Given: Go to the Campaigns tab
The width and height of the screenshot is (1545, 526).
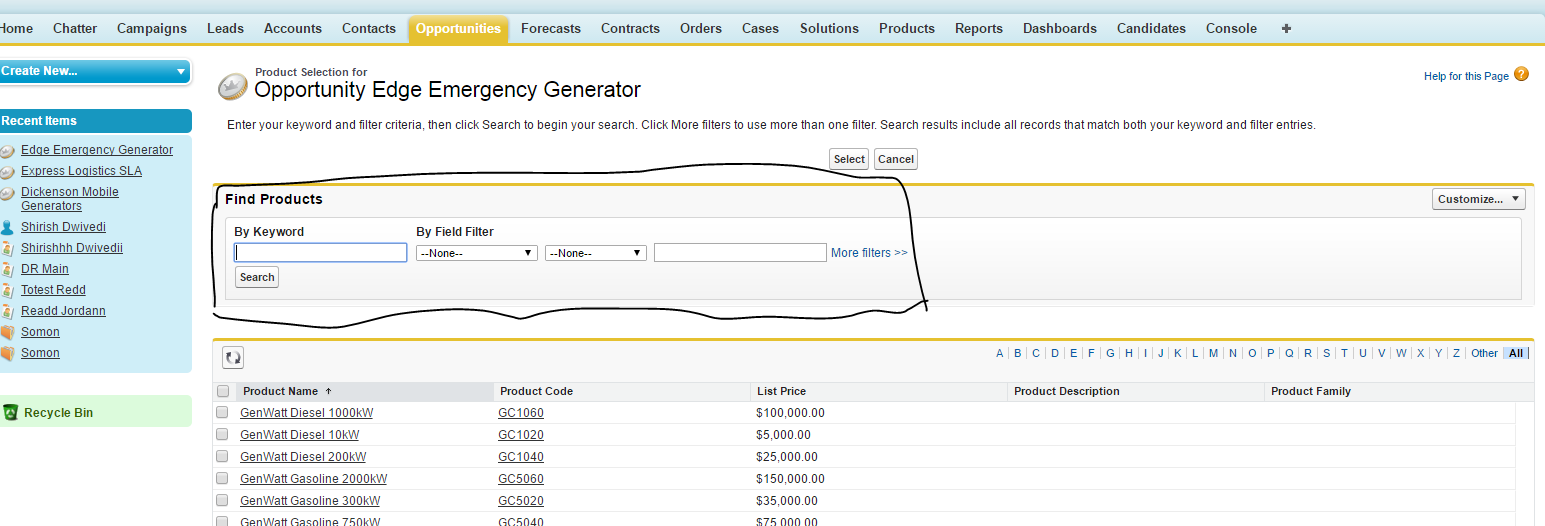Looking at the screenshot, I should [x=152, y=28].
